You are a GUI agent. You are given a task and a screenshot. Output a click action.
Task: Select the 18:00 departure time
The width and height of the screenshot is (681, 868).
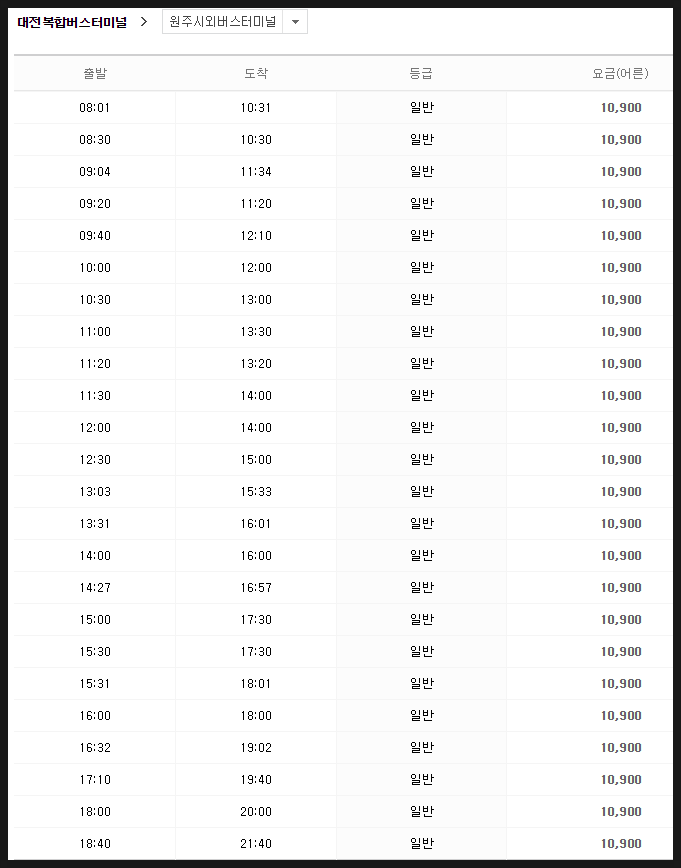(95, 812)
